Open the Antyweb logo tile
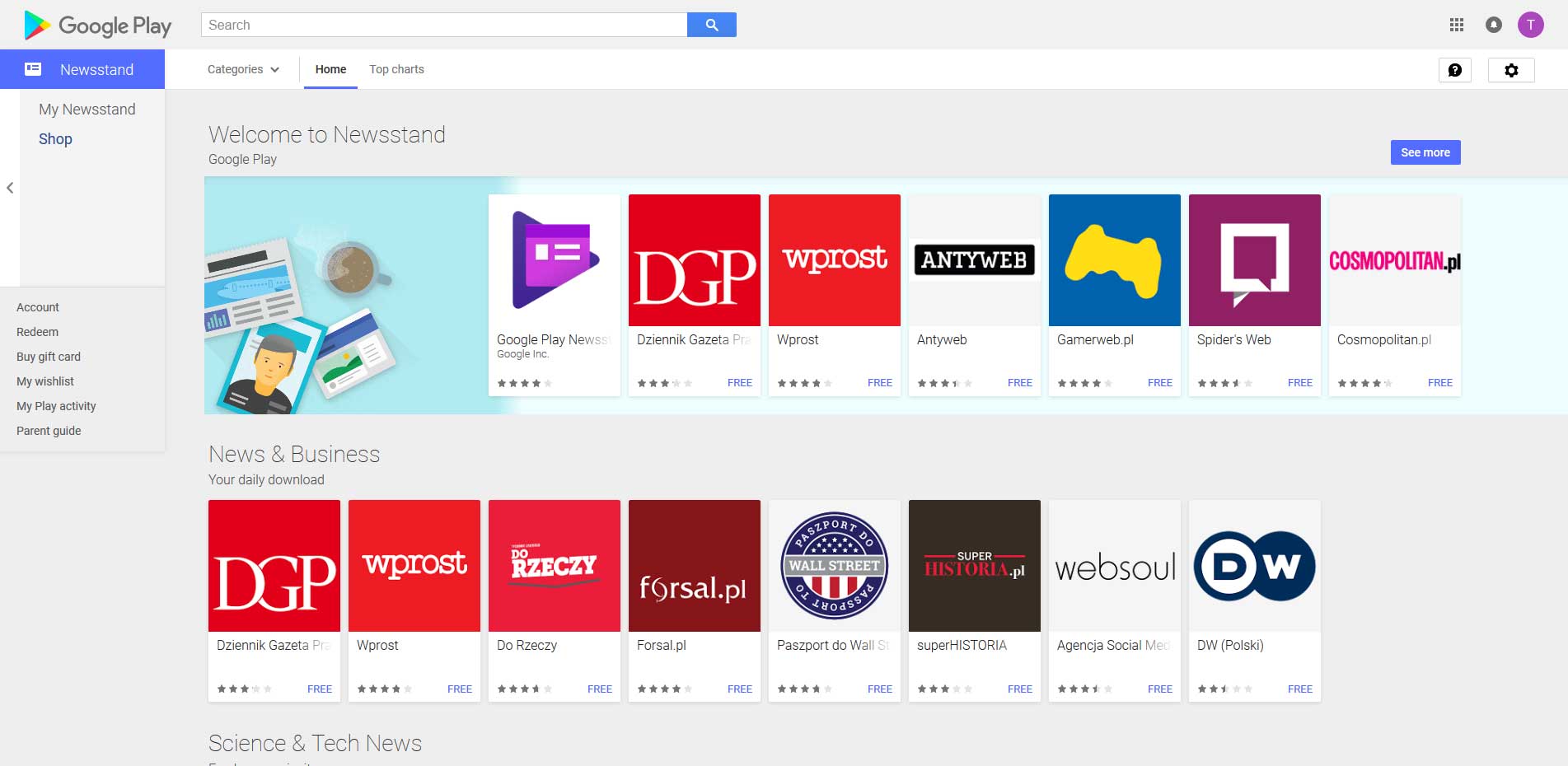This screenshot has width=1568, height=766. click(x=975, y=260)
